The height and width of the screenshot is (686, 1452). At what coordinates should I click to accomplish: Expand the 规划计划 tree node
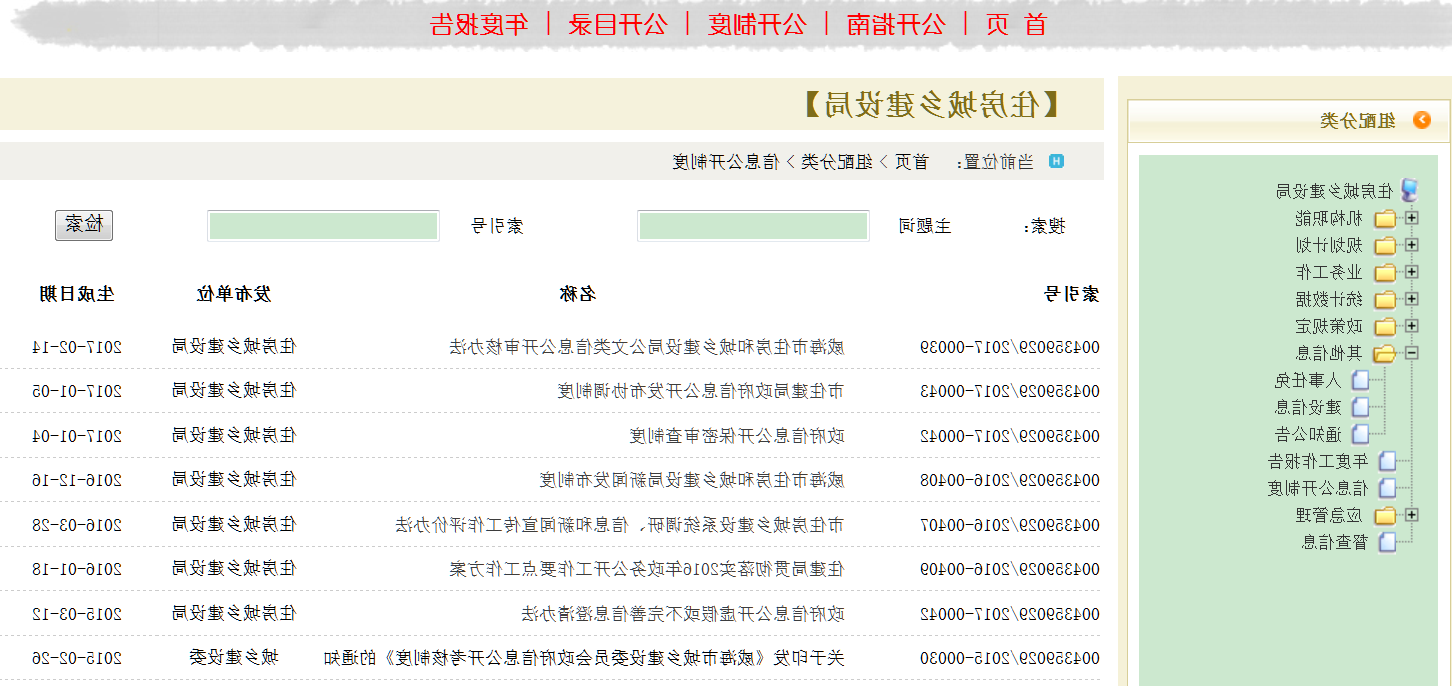point(1411,244)
